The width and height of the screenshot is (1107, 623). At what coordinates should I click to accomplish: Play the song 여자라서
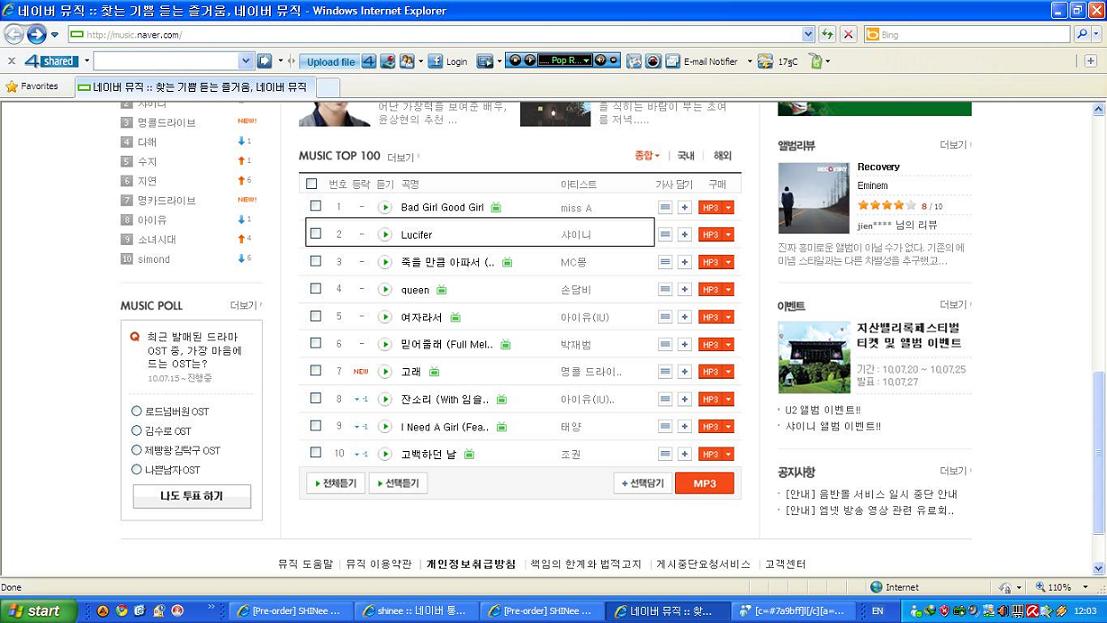click(385, 317)
